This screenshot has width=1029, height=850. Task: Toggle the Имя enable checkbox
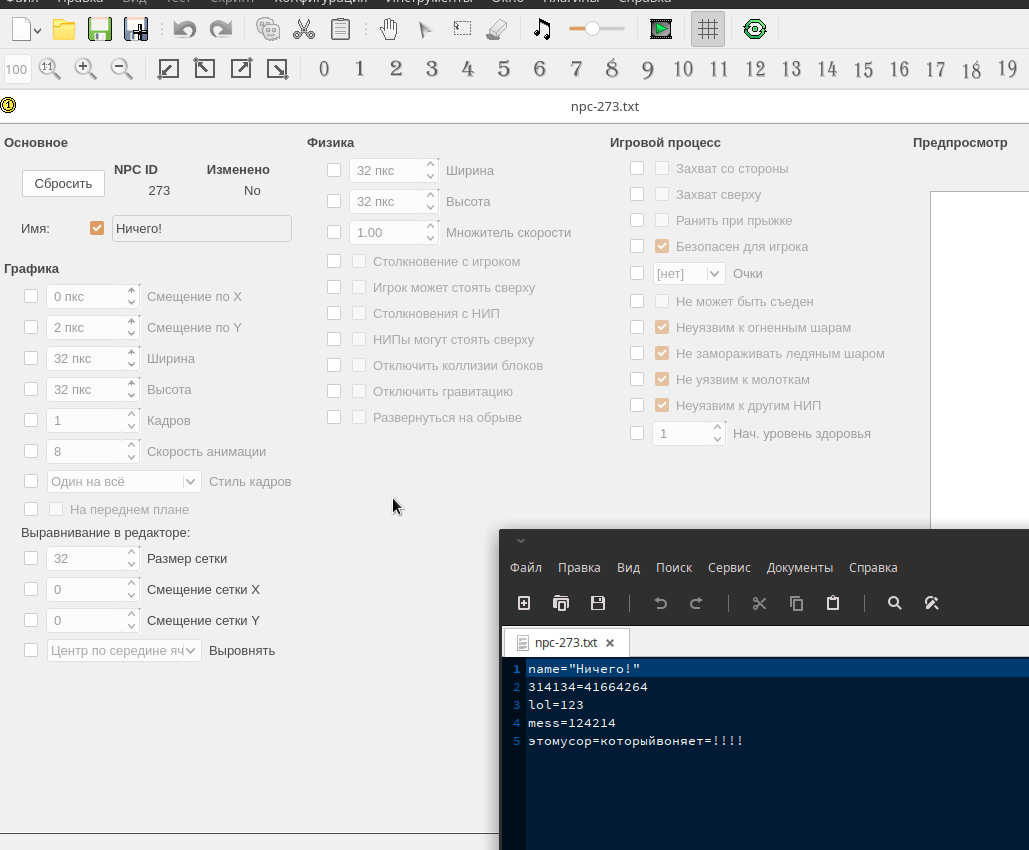(x=97, y=228)
